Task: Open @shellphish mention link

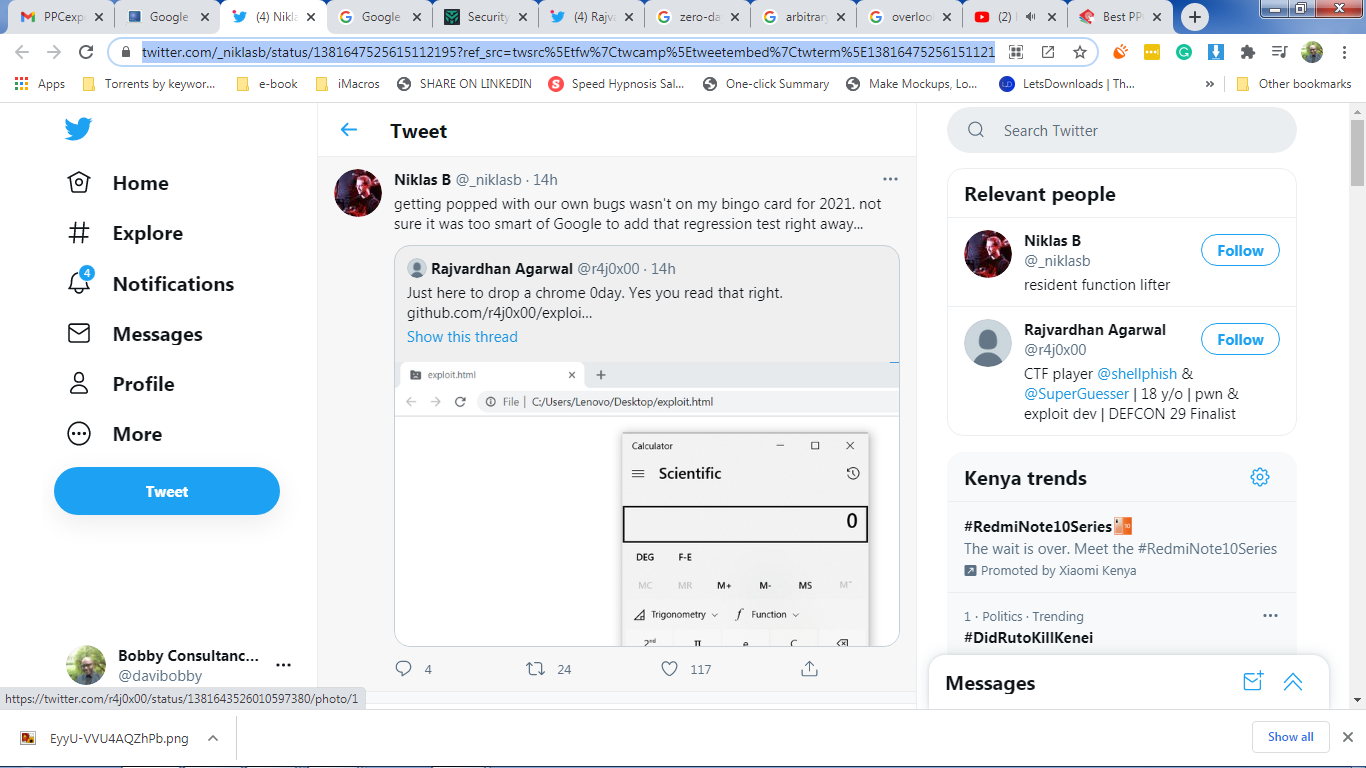Action: point(1137,374)
